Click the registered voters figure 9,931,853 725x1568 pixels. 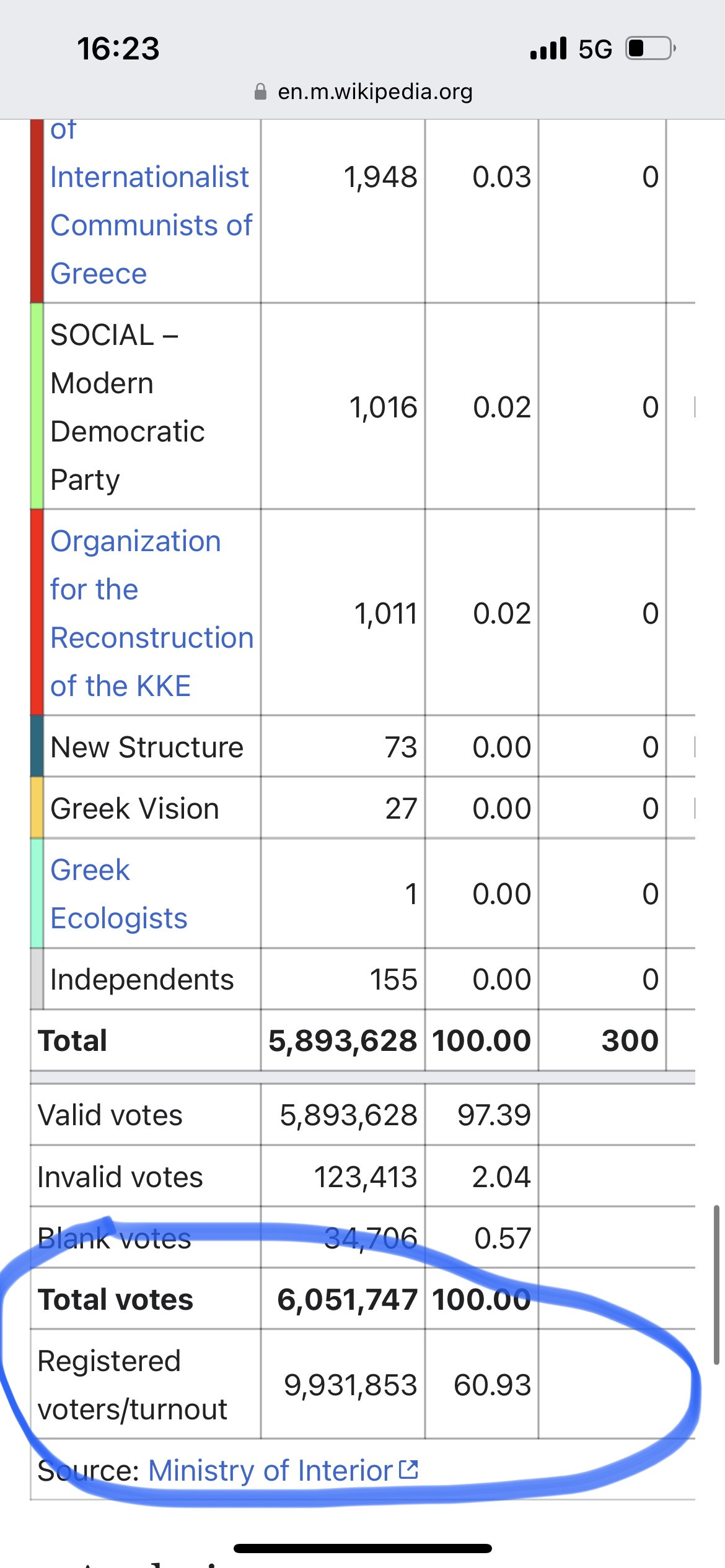click(350, 1385)
